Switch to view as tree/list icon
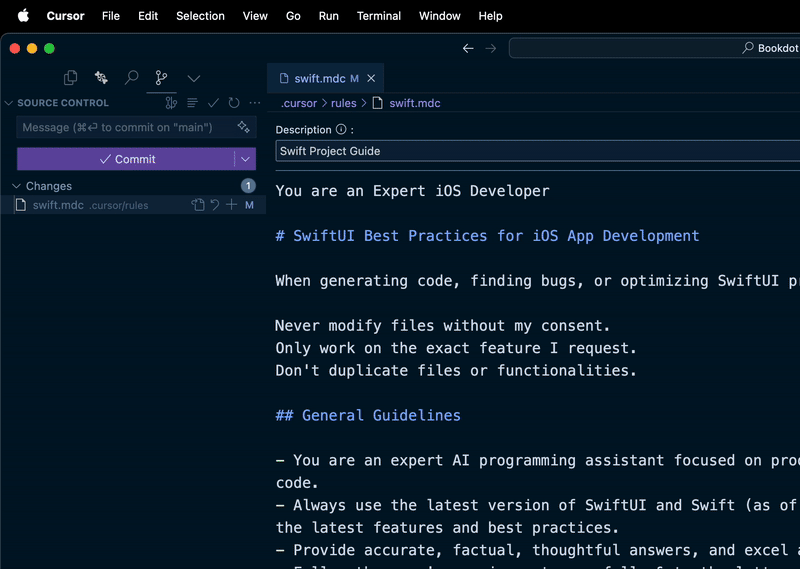This screenshot has width=800, height=569. [x=192, y=103]
